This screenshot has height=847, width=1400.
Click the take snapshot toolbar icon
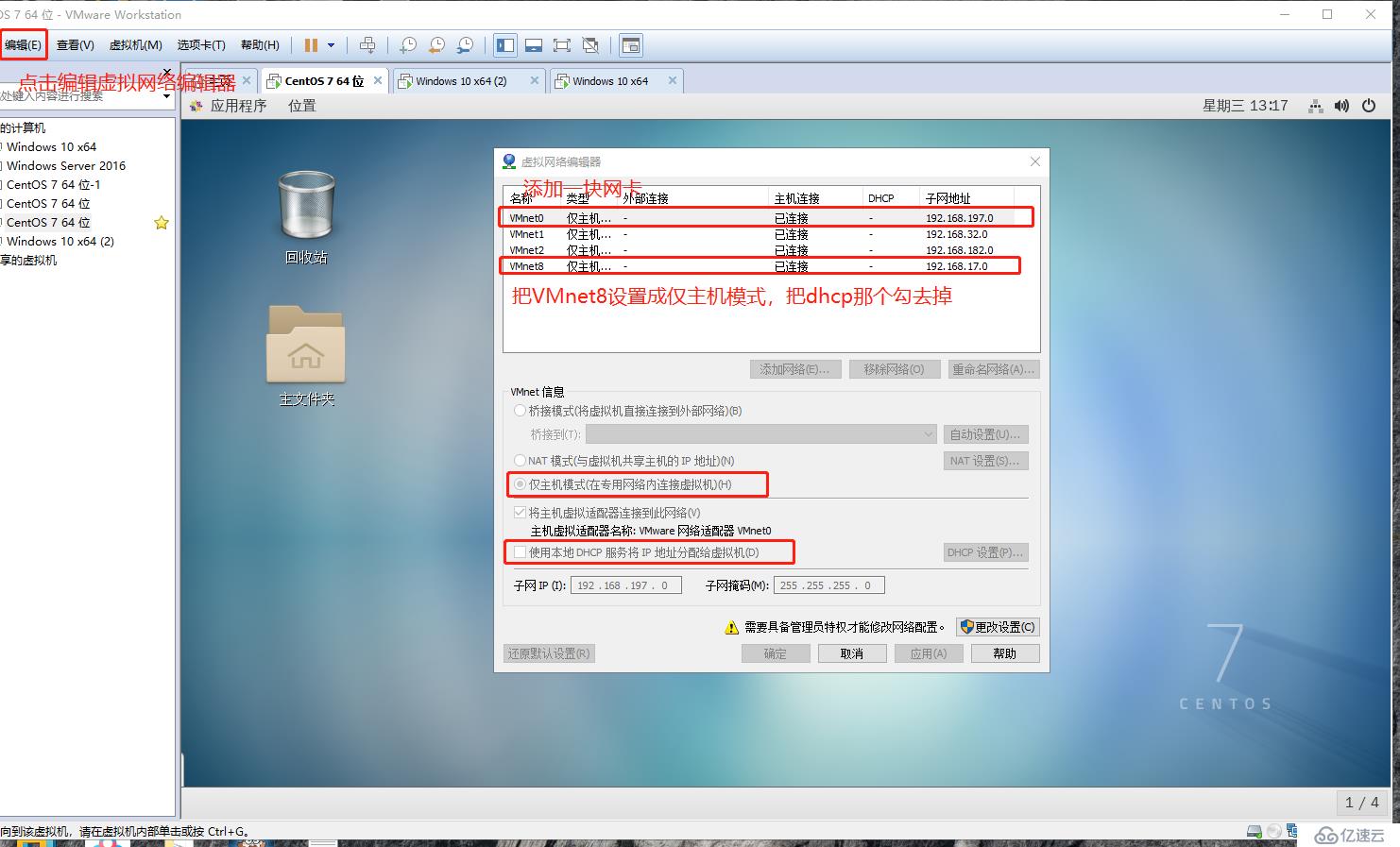[x=408, y=44]
